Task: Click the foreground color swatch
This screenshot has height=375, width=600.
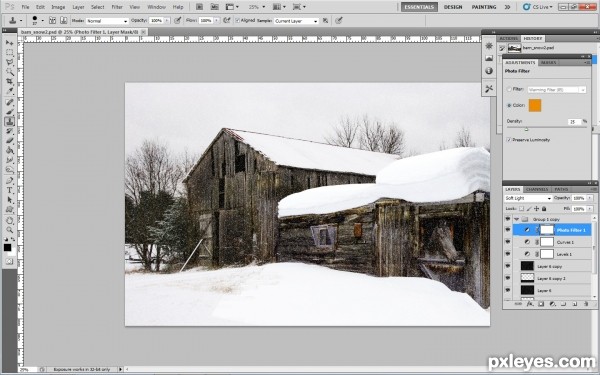Action: [7, 248]
